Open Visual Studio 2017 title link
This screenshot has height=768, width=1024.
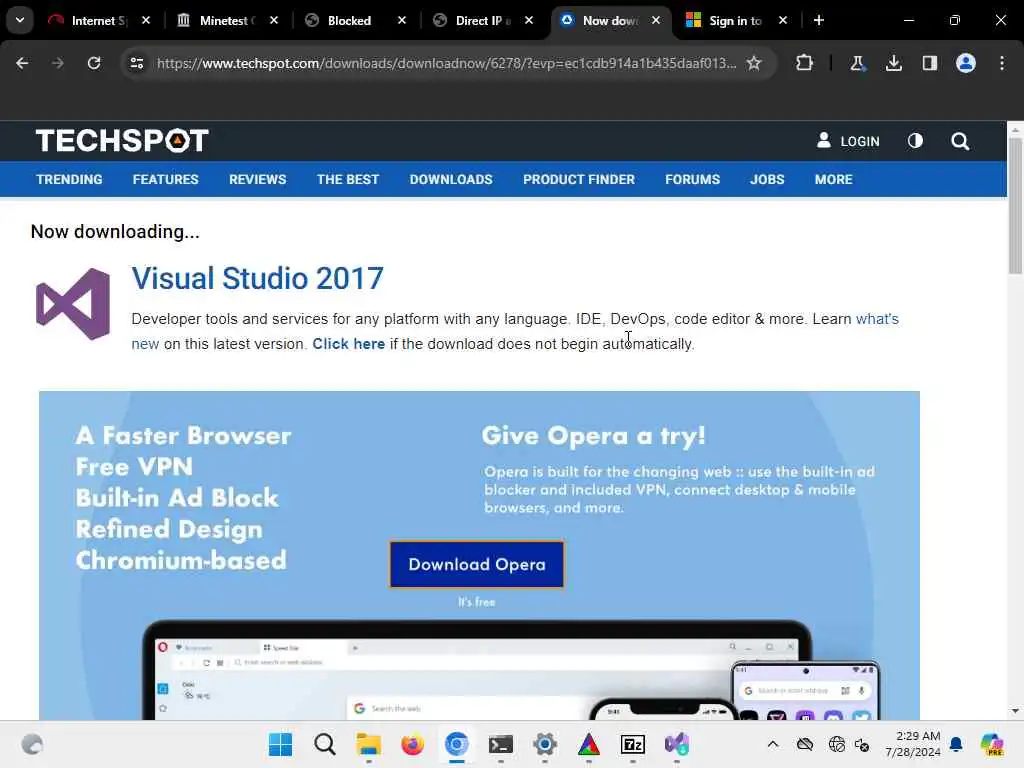tap(257, 278)
